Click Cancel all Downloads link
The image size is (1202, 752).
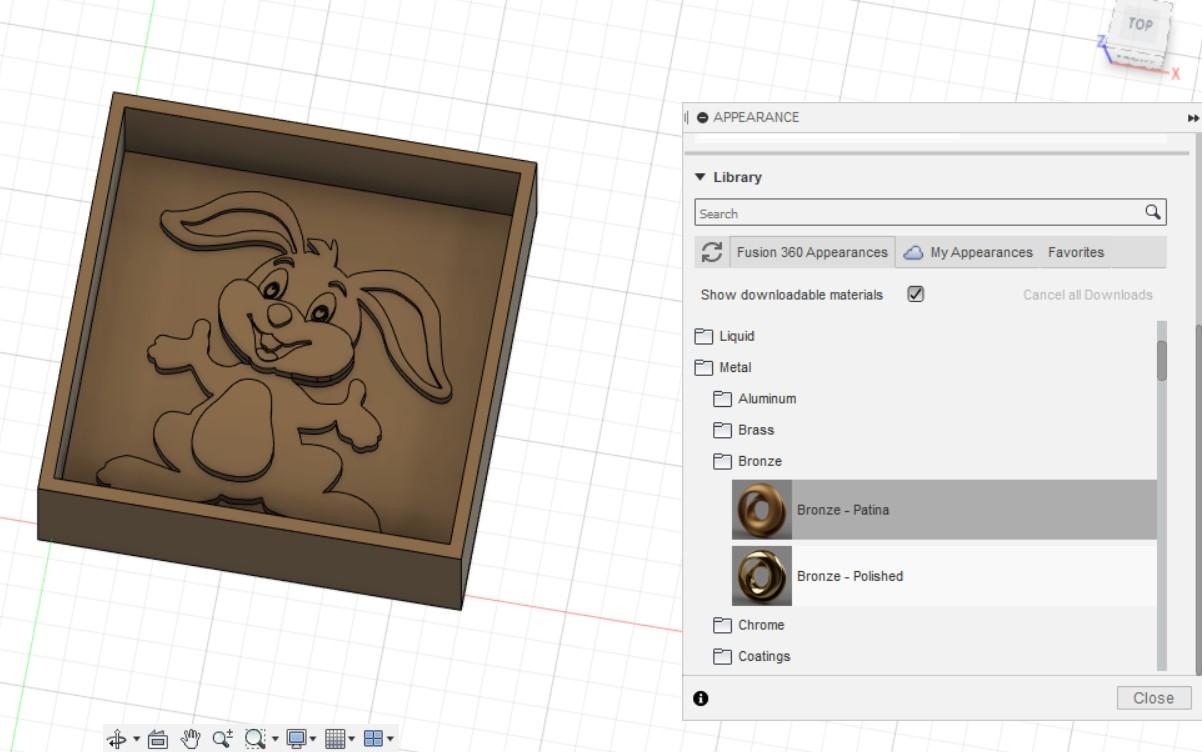[x=1087, y=295]
